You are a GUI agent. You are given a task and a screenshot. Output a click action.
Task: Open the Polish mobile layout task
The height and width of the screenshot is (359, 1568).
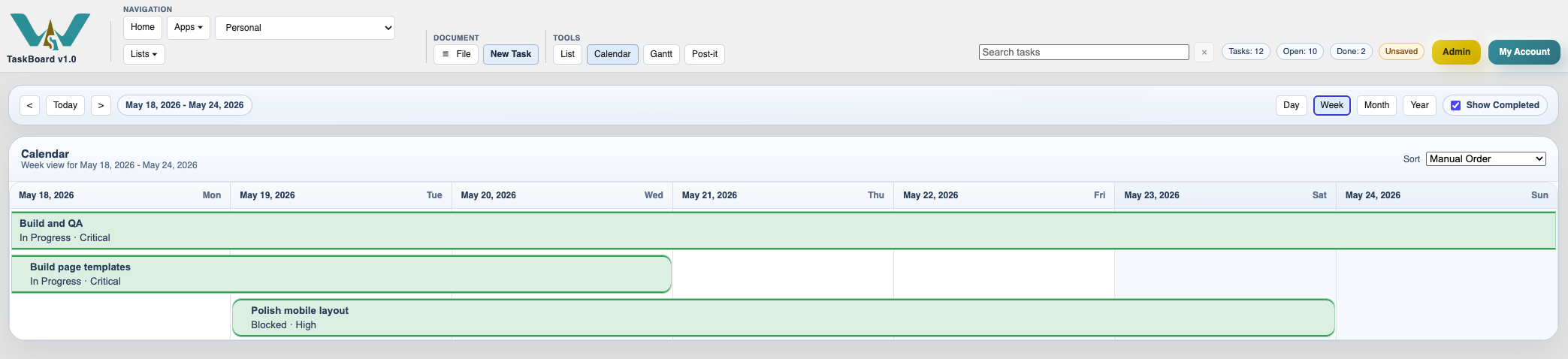(x=784, y=318)
